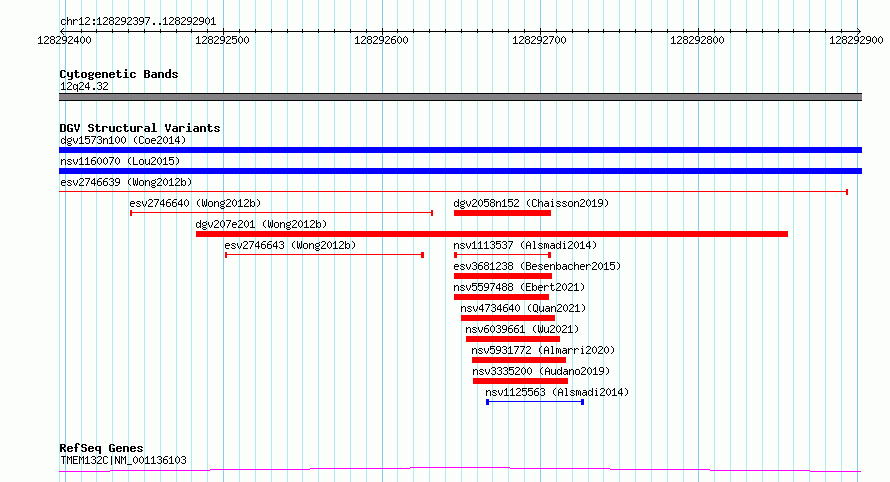Select the dgv207e201 (Wong2012b) variant label
Screen dimensions: 890x482
pos(260,224)
